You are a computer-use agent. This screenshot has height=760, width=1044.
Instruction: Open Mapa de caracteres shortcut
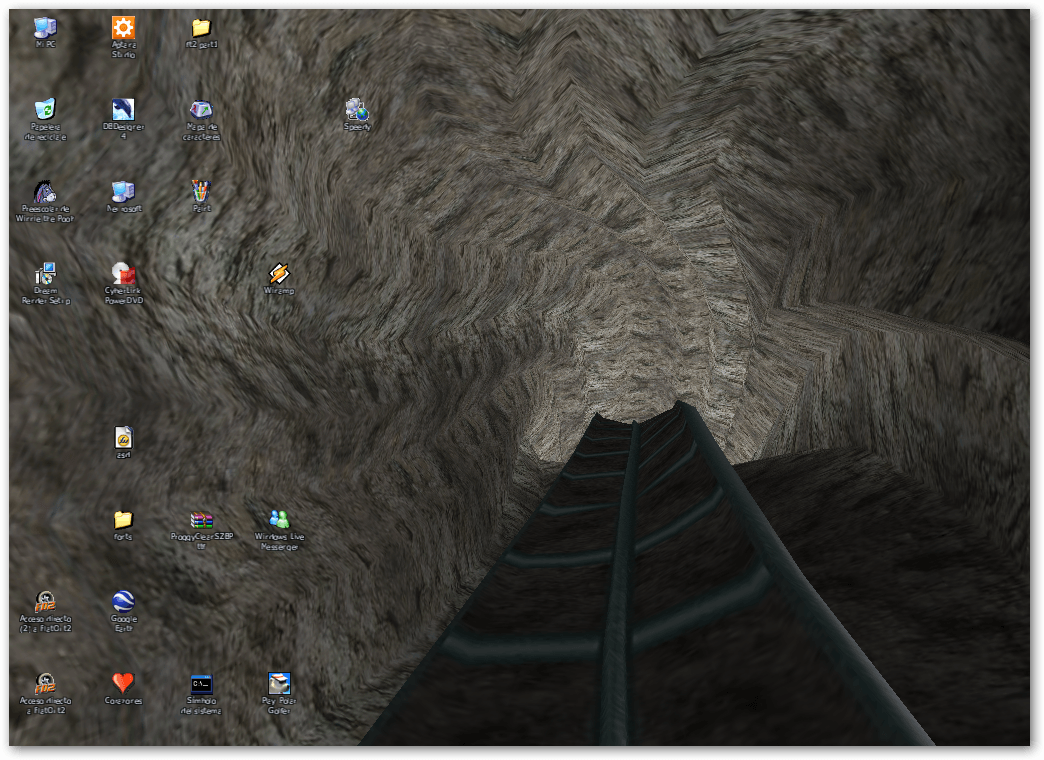click(x=201, y=110)
